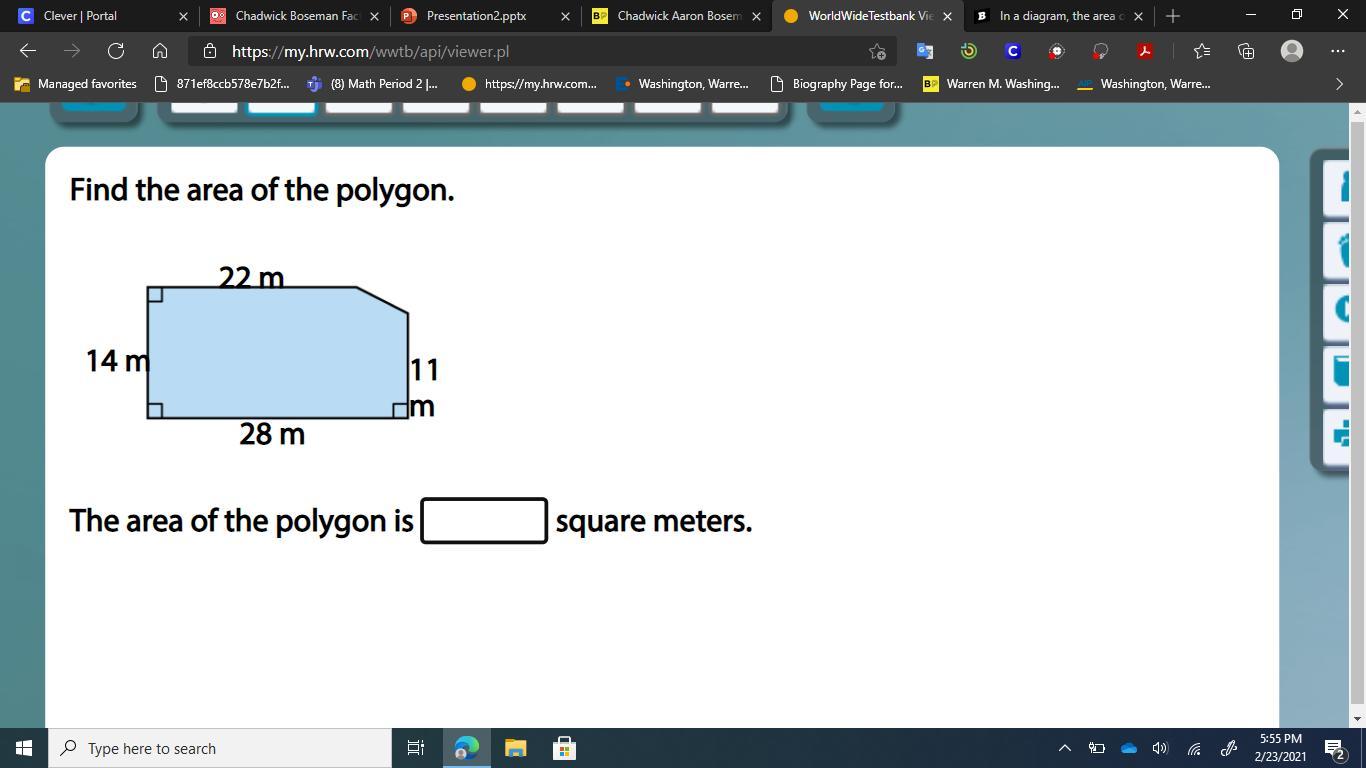Open File Explorer from the taskbar

515,748
